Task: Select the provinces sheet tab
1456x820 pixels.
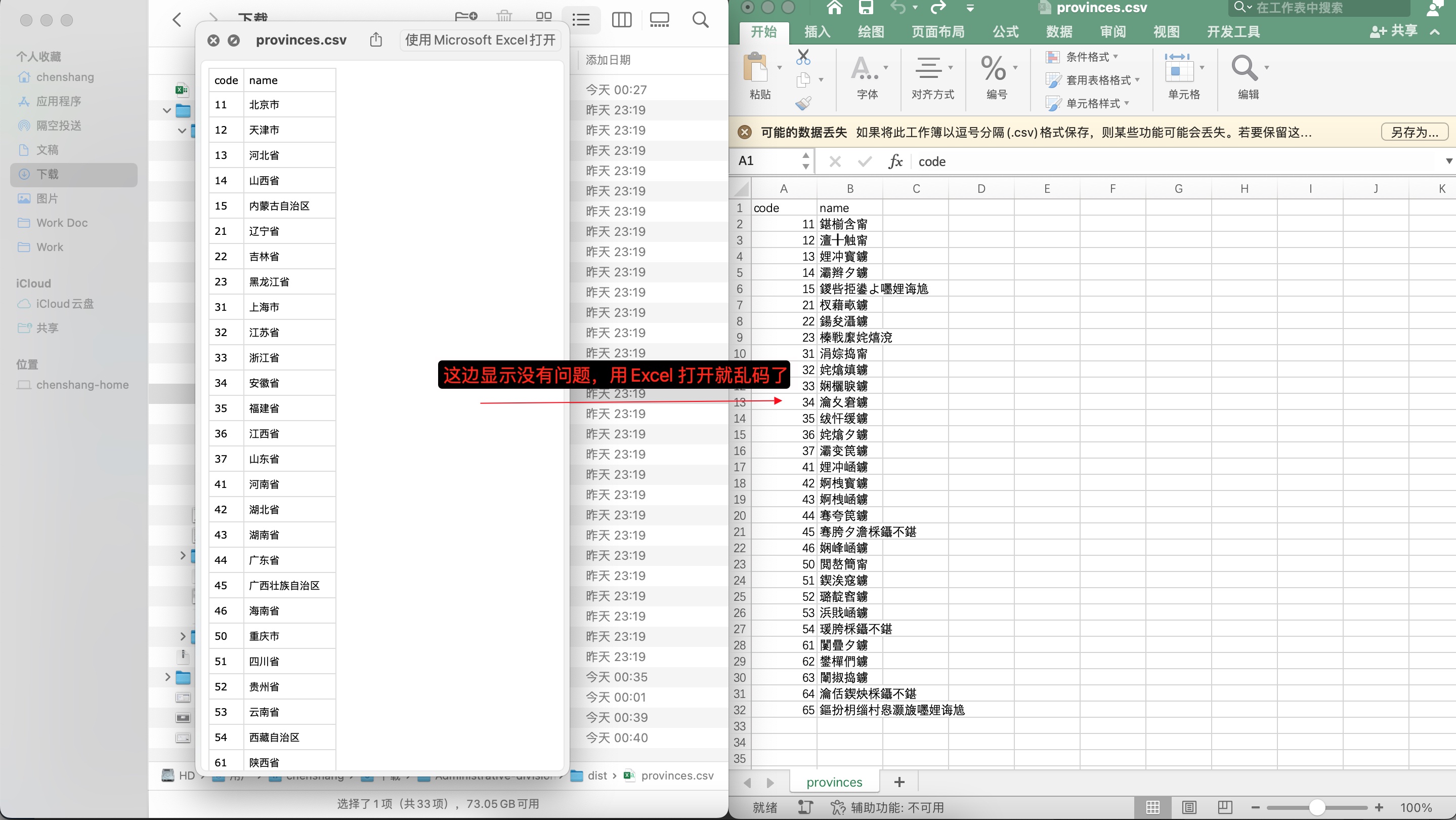Action: pos(835,782)
